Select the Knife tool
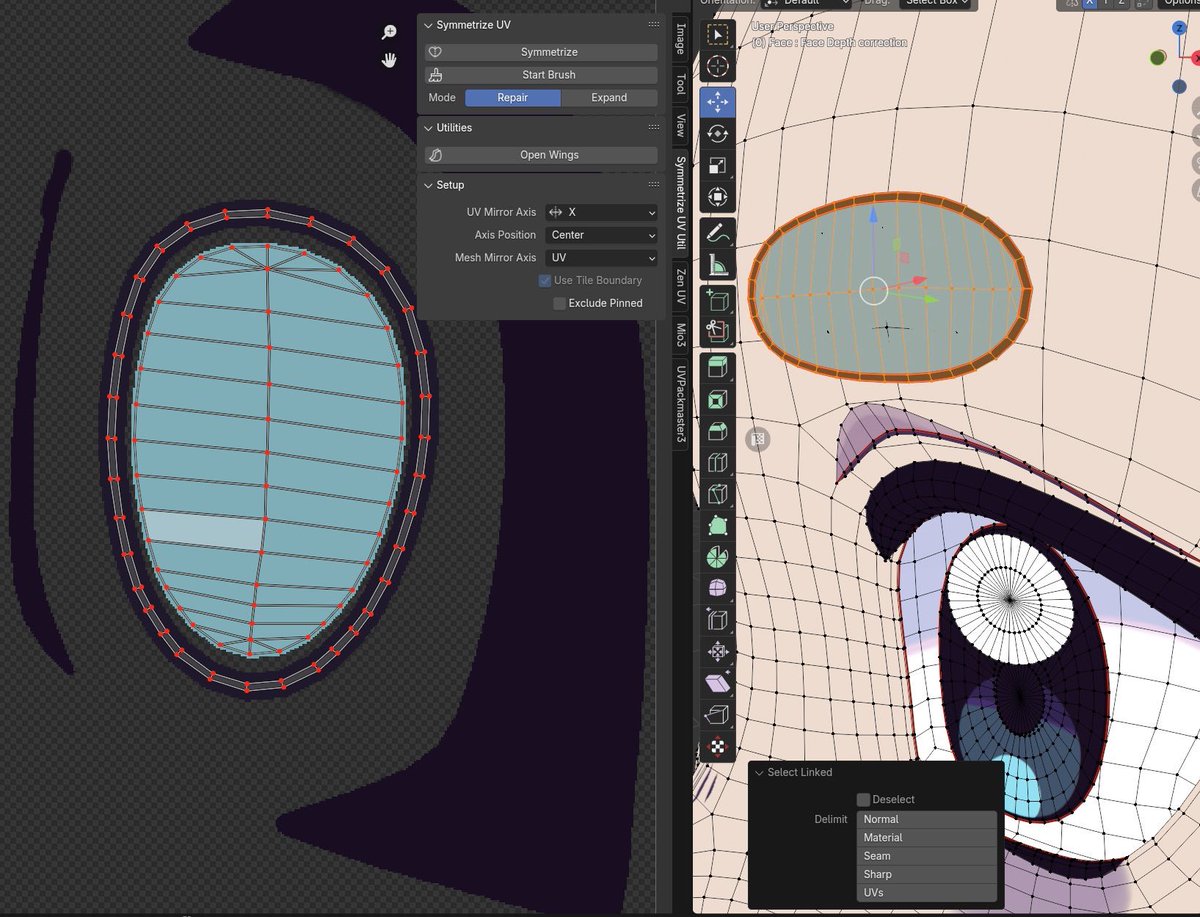 tap(717, 494)
